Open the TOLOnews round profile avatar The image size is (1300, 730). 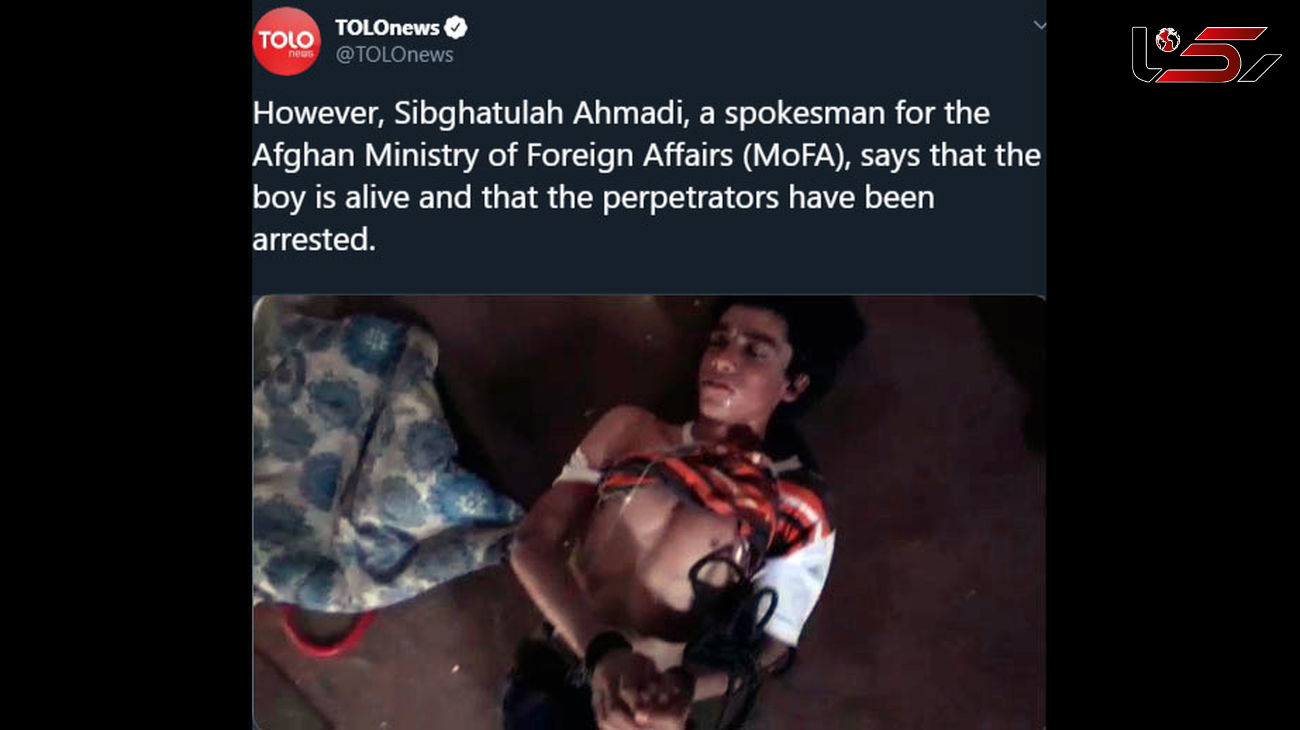(286, 41)
